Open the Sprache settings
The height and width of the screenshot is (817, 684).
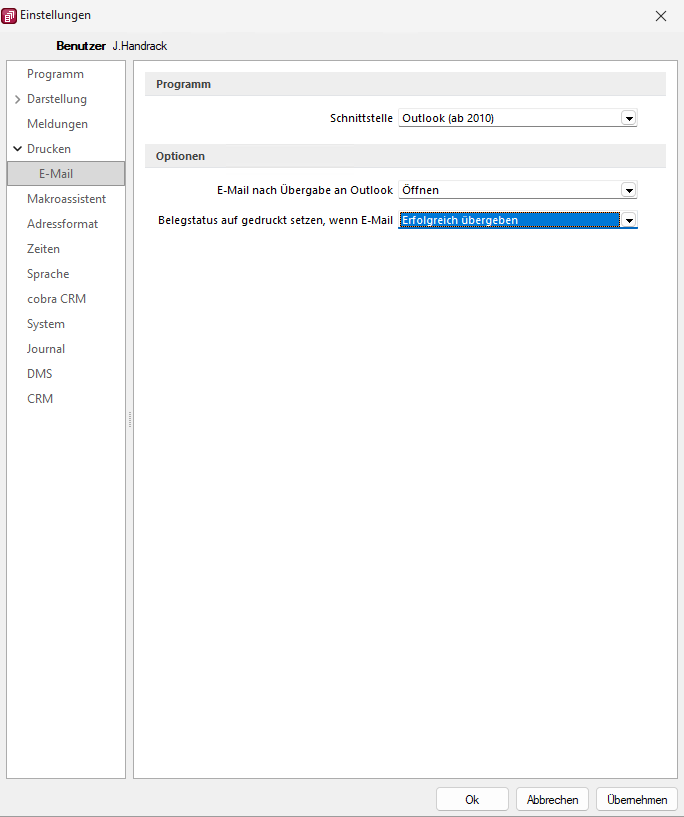click(x=48, y=274)
